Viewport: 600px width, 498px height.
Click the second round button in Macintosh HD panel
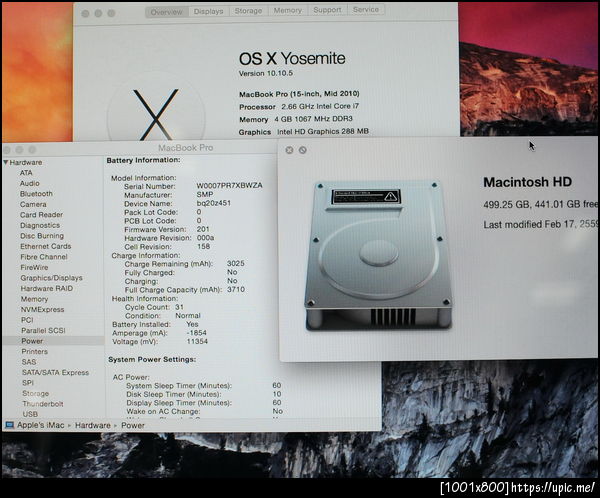303,150
